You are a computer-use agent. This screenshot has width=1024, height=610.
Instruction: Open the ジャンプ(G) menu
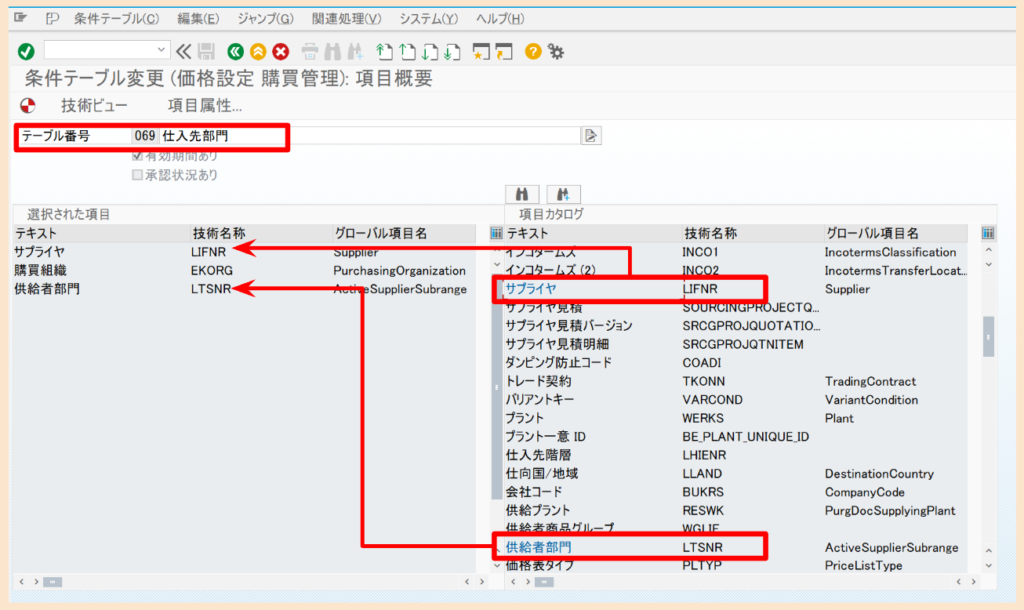[265, 18]
